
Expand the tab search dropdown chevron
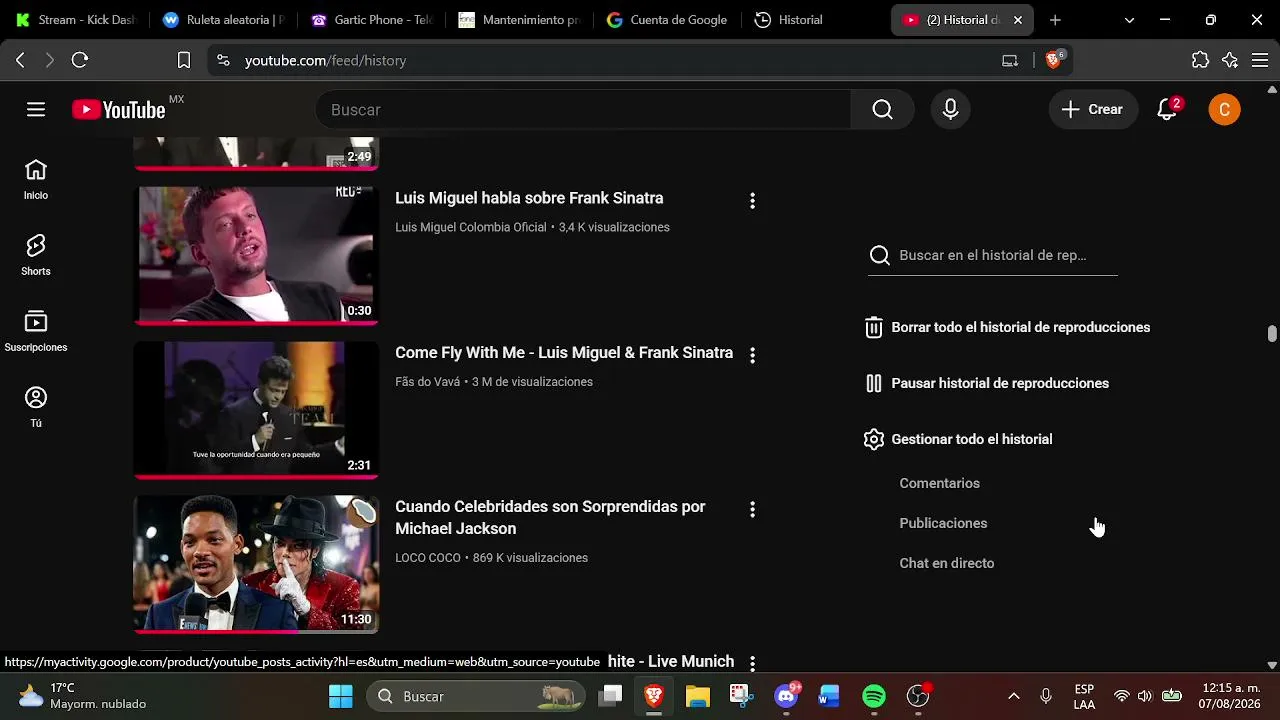point(1129,20)
